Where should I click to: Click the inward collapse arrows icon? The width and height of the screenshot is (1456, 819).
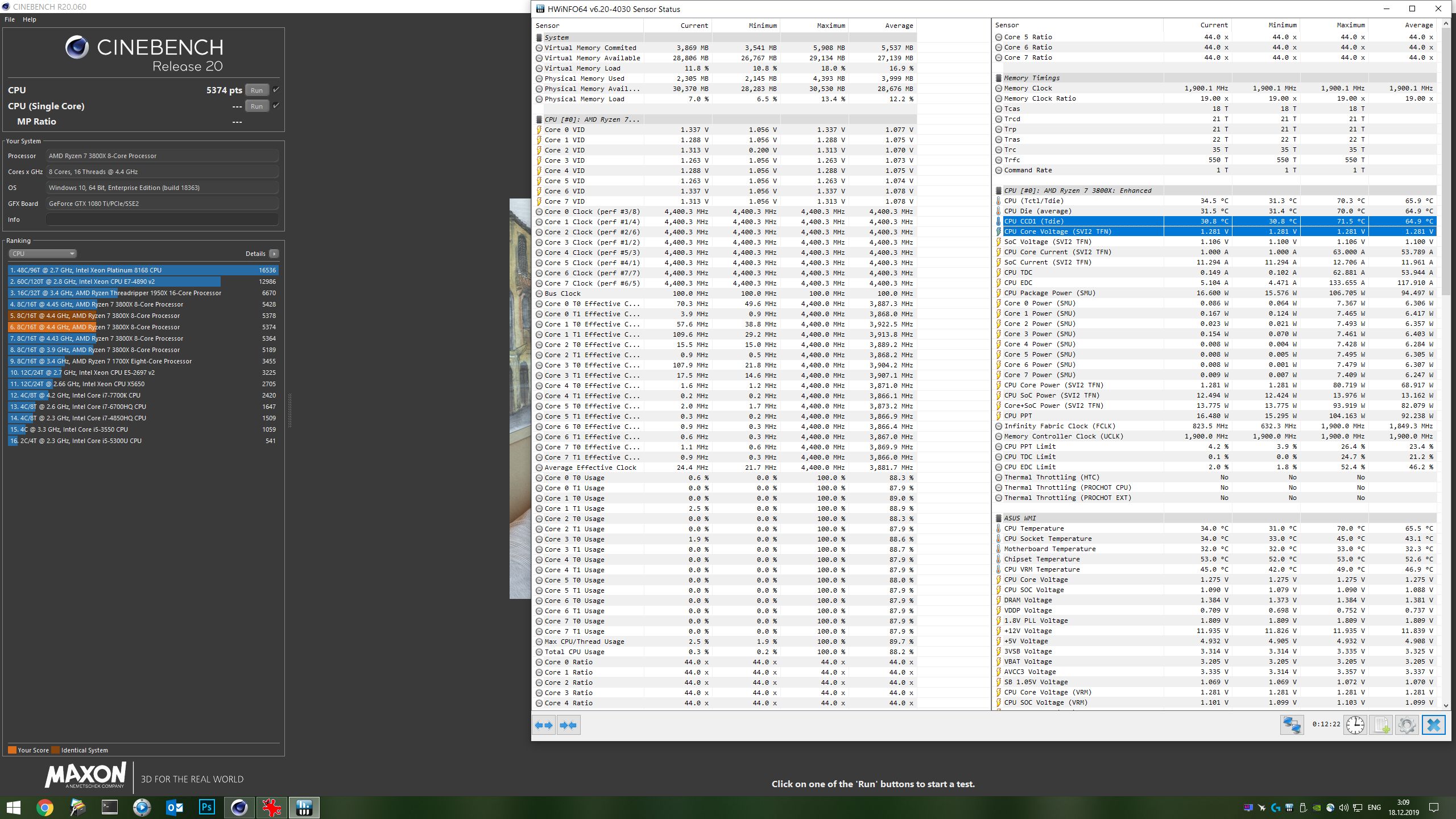pos(568,725)
